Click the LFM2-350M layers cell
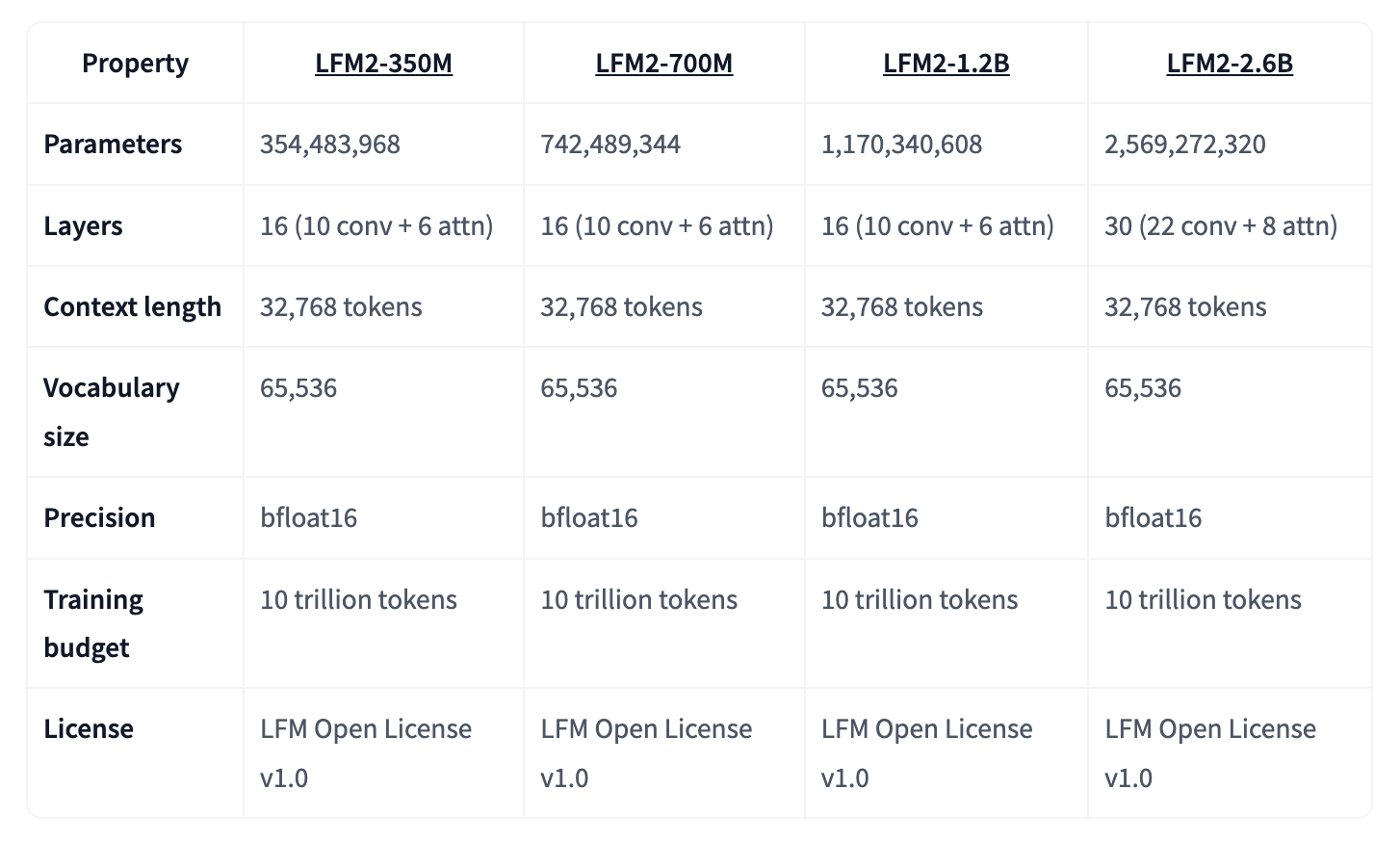Viewport: 1400px width, 842px height. pyautogui.click(x=376, y=226)
